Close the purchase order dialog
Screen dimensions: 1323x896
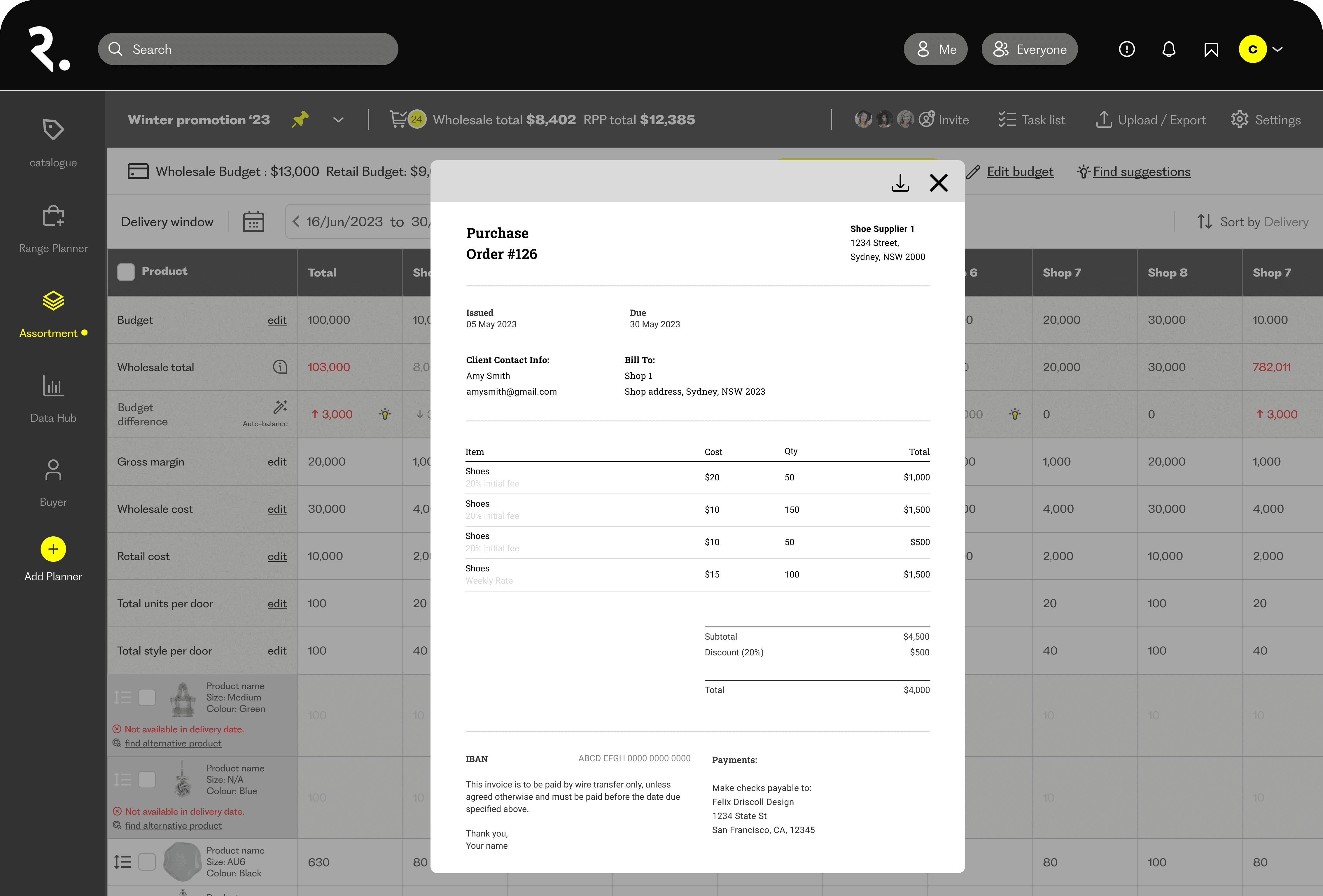pyautogui.click(x=938, y=183)
